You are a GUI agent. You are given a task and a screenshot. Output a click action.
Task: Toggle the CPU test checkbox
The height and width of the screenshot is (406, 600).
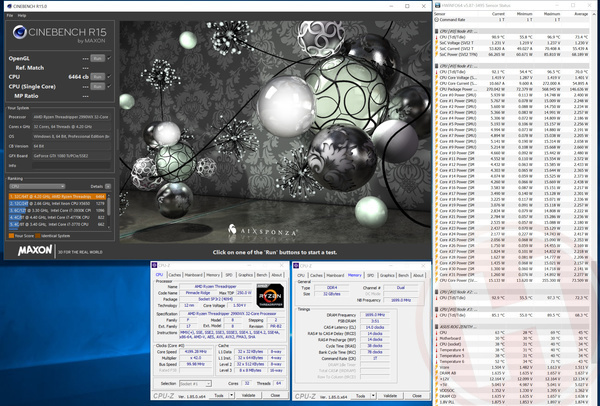click(x=109, y=77)
